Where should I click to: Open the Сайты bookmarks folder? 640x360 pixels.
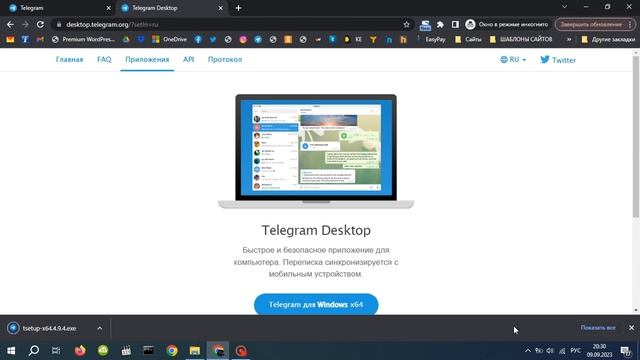[x=468, y=40]
